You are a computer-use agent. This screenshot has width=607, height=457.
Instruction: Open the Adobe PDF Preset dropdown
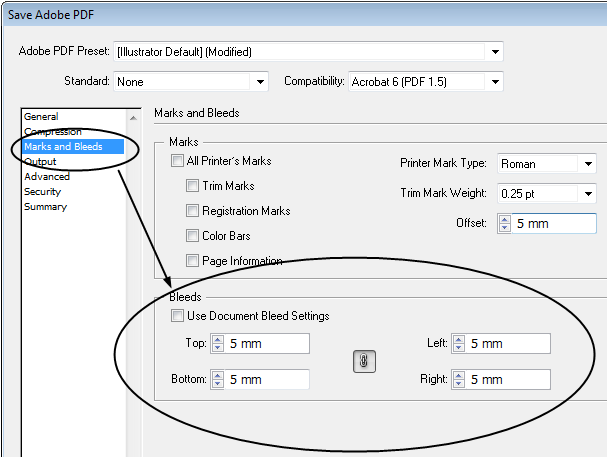click(308, 51)
